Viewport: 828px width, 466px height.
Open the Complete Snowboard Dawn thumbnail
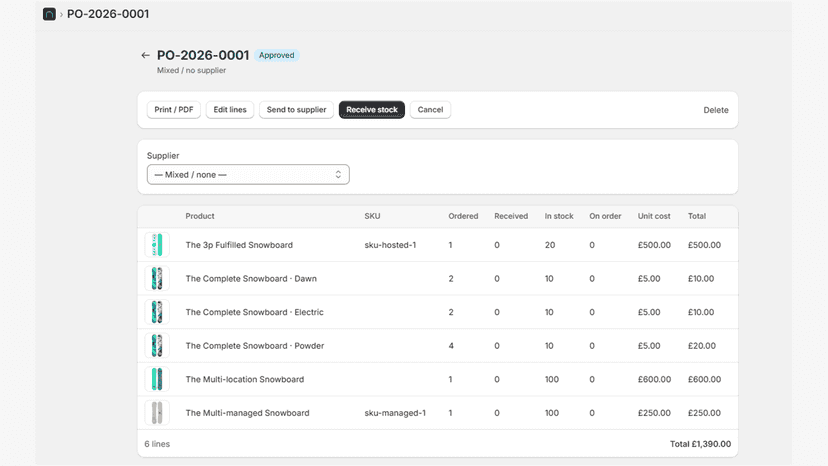click(157, 278)
